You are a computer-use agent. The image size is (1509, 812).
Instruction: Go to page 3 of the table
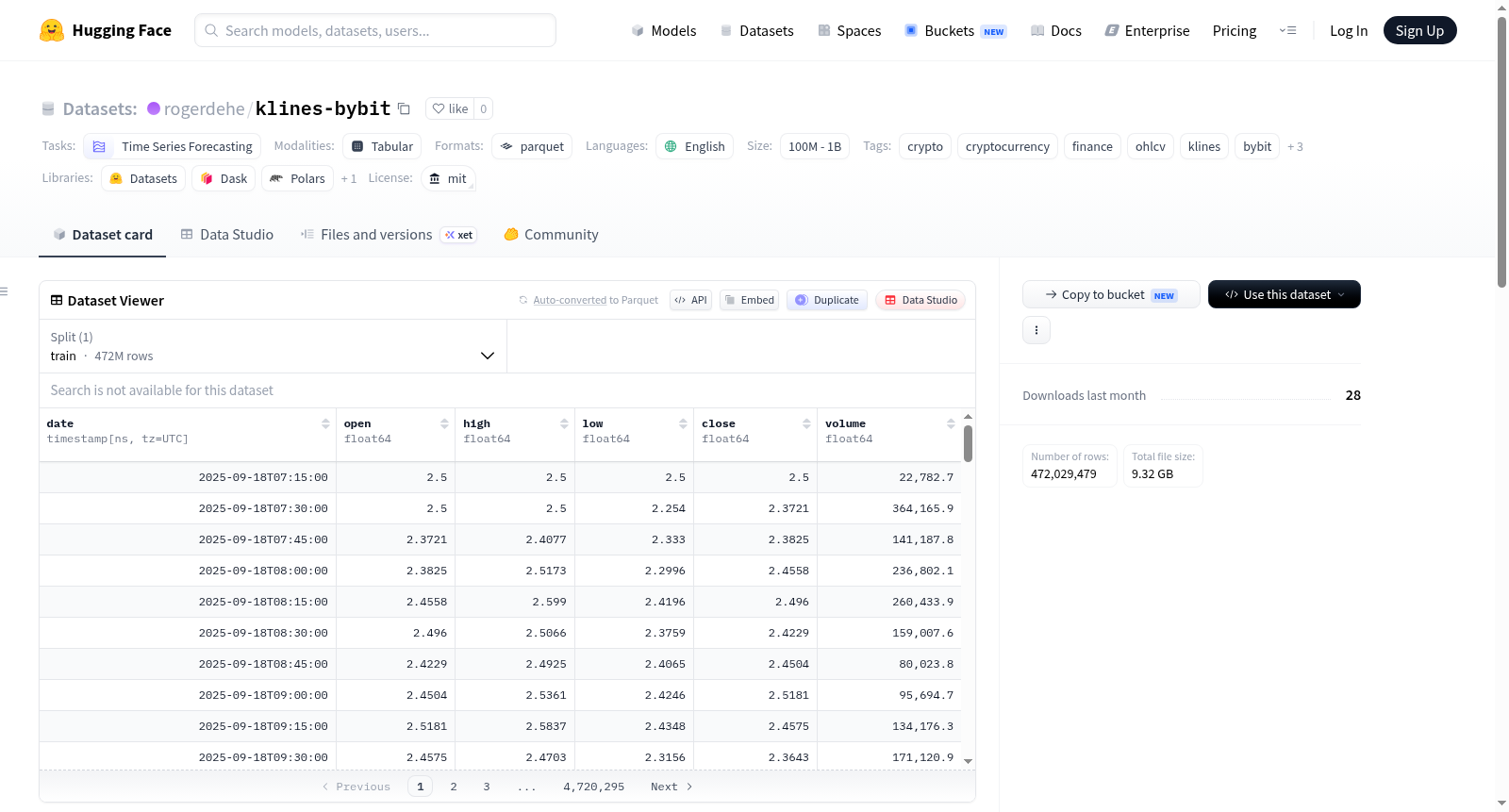coord(487,787)
